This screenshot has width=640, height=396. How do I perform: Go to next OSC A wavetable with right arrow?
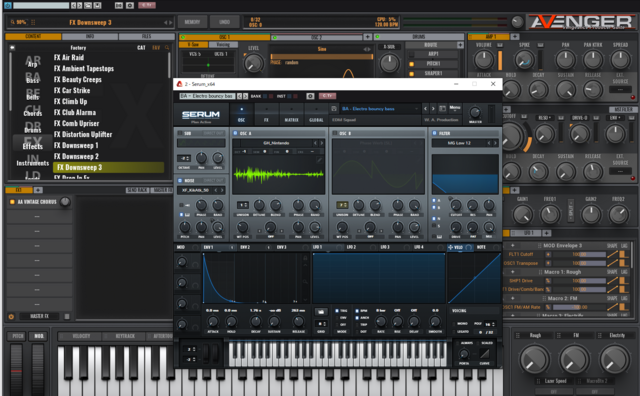(322, 143)
